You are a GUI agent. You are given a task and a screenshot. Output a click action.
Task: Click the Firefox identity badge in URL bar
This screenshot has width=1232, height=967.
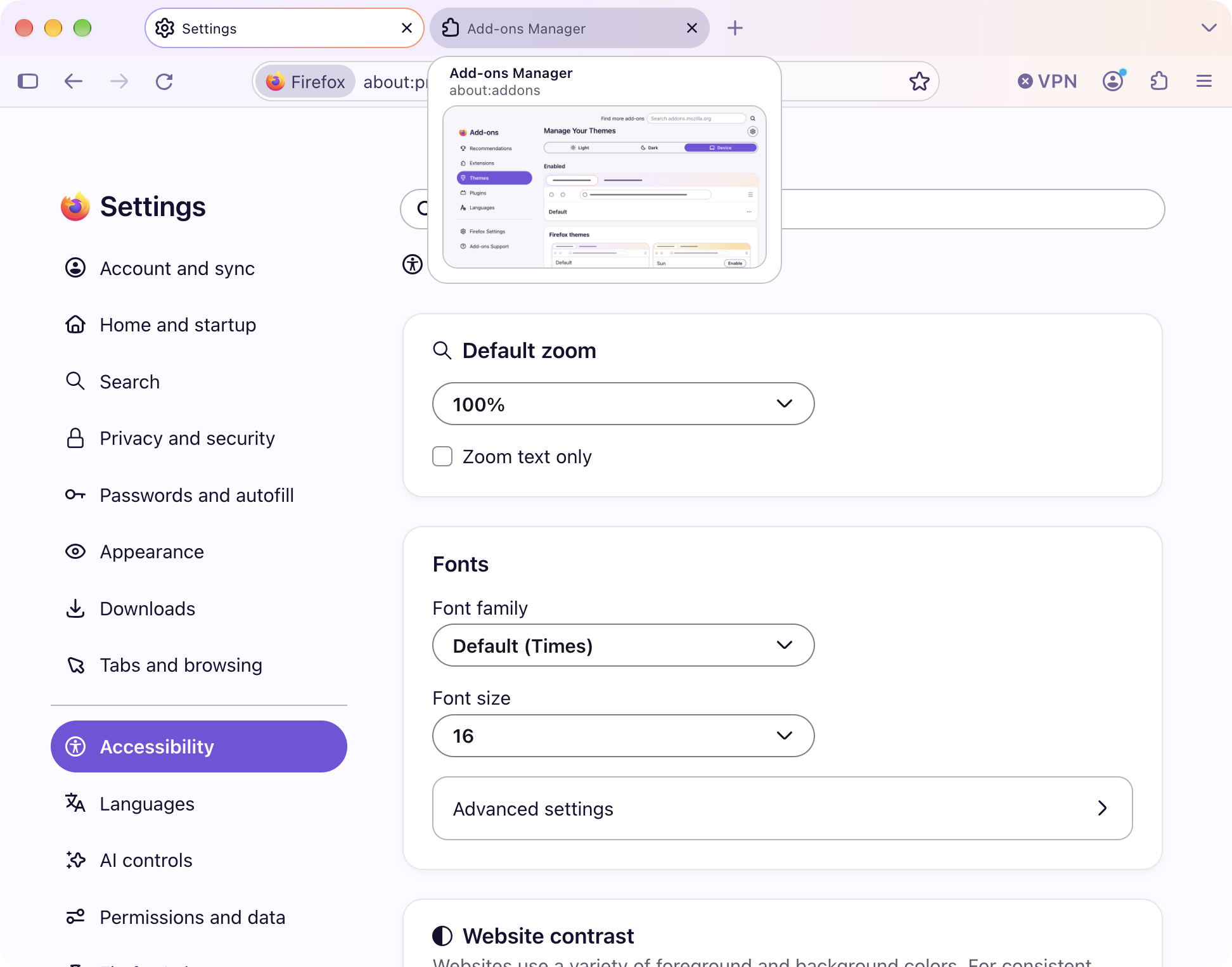pos(305,81)
